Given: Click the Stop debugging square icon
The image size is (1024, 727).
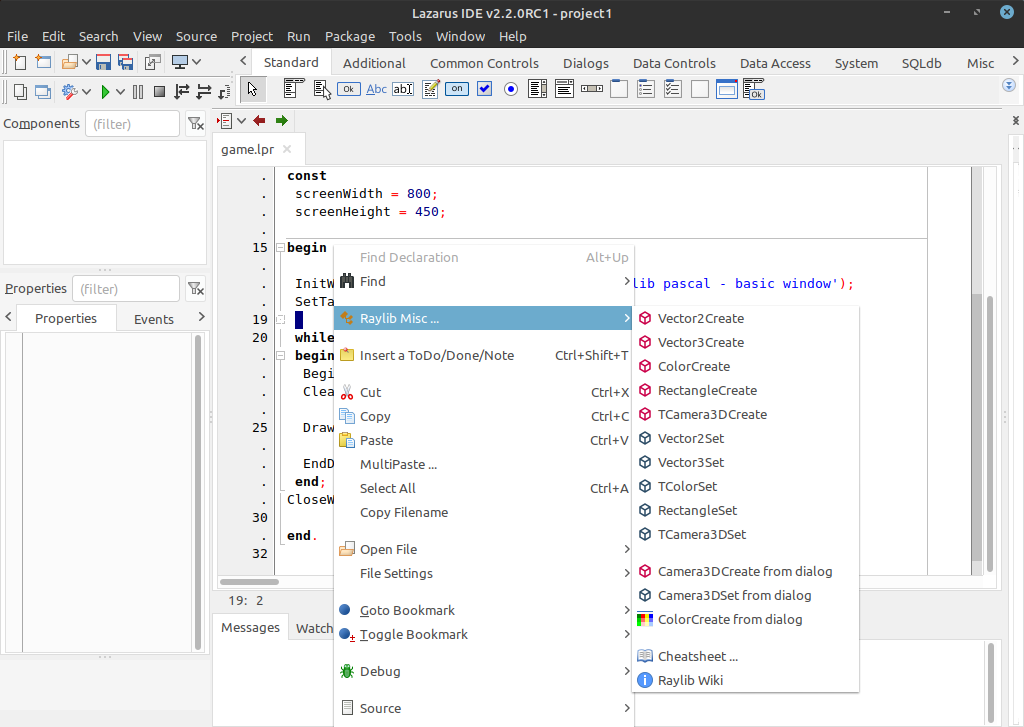Looking at the screenshot, I should point(159,91).
